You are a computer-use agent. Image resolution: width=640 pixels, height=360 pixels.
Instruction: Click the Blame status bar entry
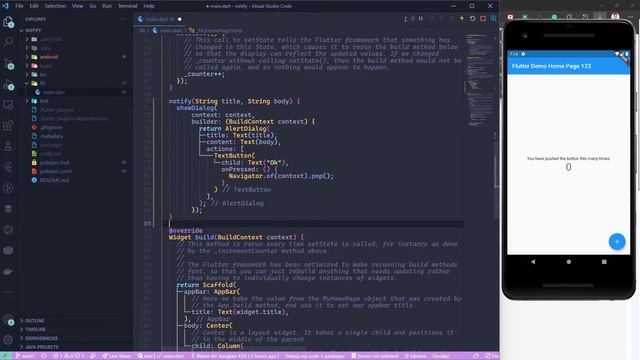click(236, 356)
